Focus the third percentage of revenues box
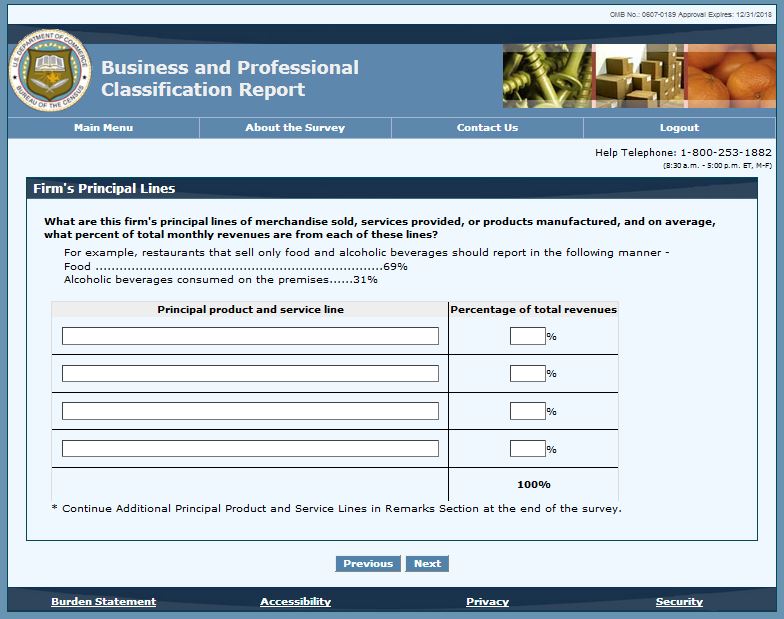Image resolution: width=784 pixels, height=619 pixels. 527,411
